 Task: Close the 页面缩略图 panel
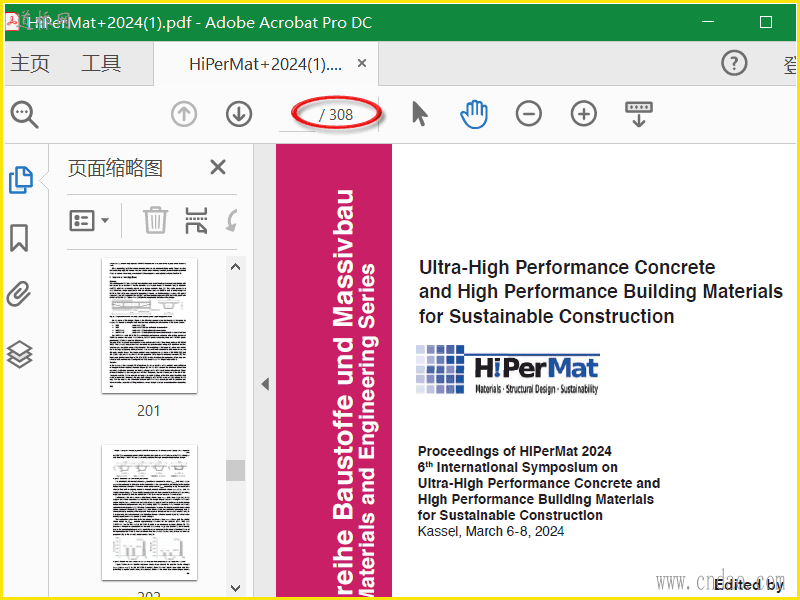218,167
